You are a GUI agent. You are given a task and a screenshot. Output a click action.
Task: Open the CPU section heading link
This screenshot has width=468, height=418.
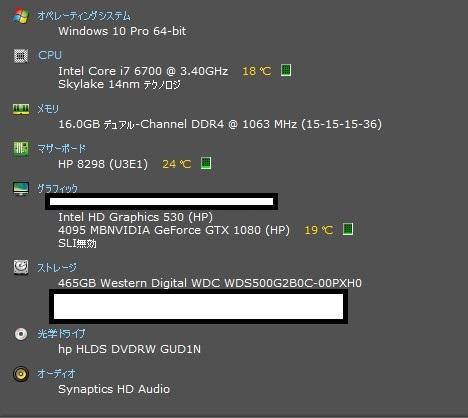click(50, 55)
